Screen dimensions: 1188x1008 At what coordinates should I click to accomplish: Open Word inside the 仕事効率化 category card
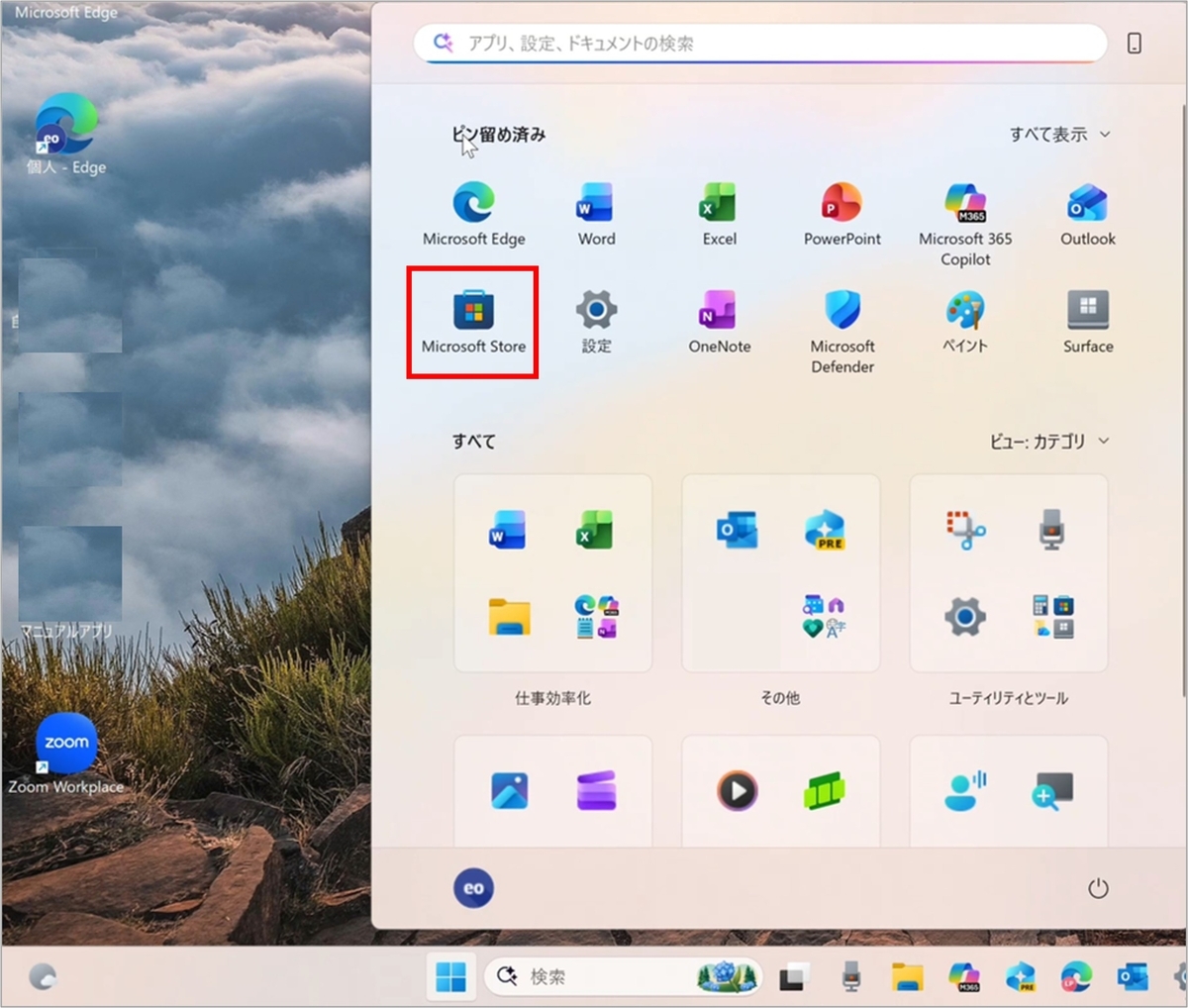[508, 530]
